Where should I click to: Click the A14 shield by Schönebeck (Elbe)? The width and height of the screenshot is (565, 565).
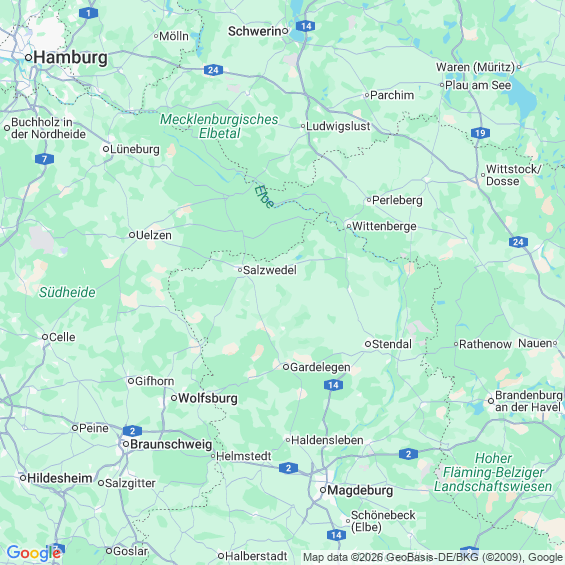tap(337, 535)
